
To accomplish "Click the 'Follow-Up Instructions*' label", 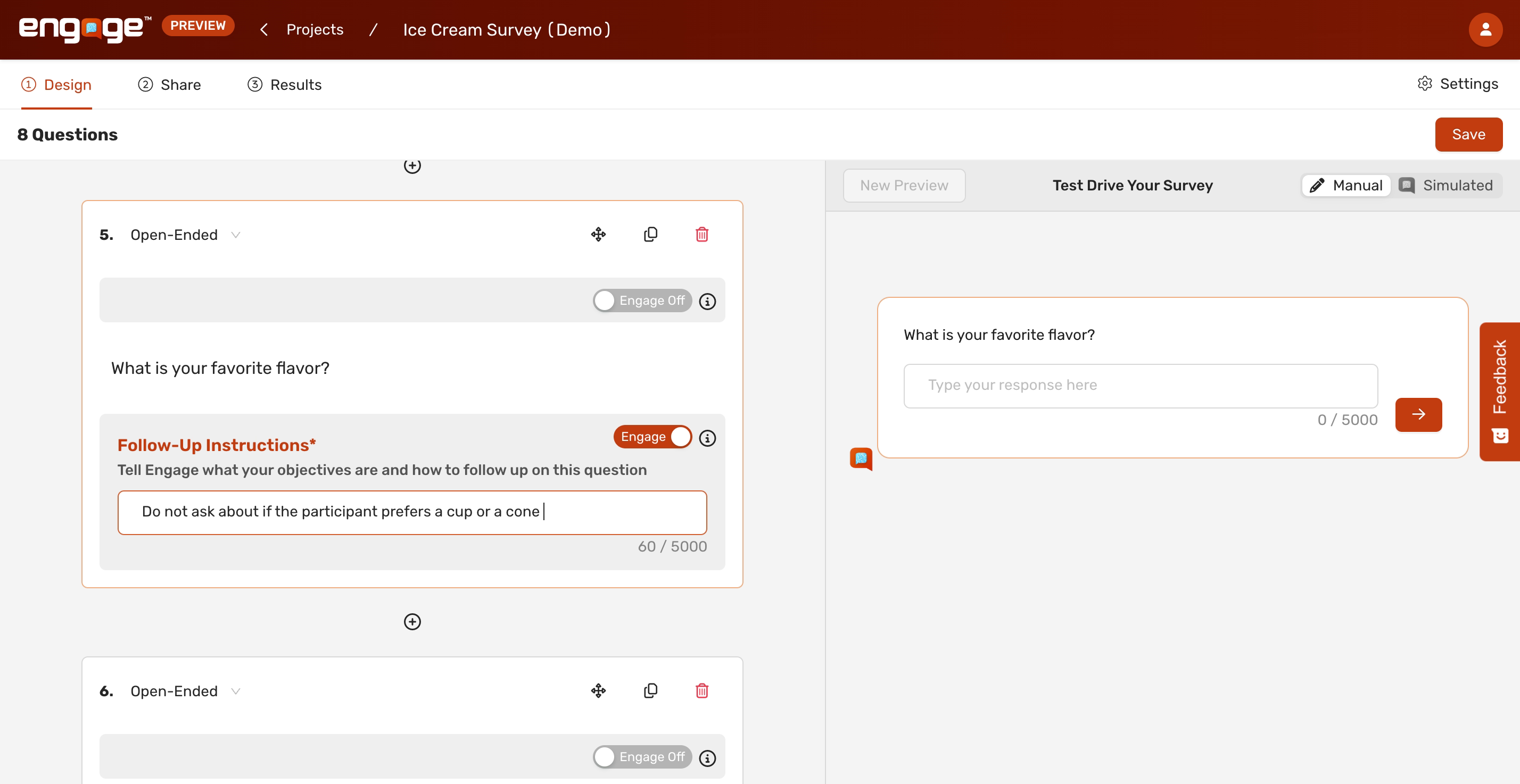I will 217,445.
